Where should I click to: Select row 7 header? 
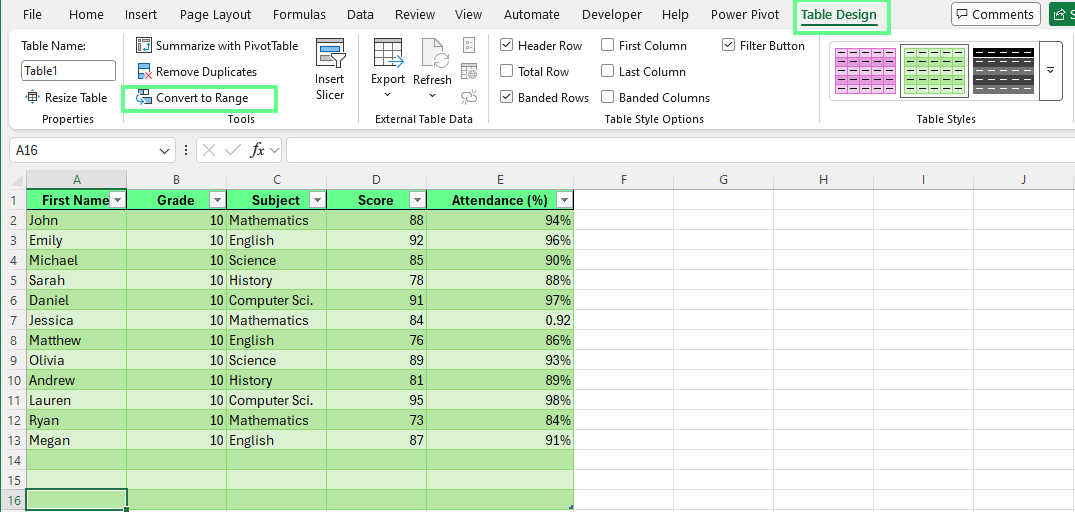13,321
